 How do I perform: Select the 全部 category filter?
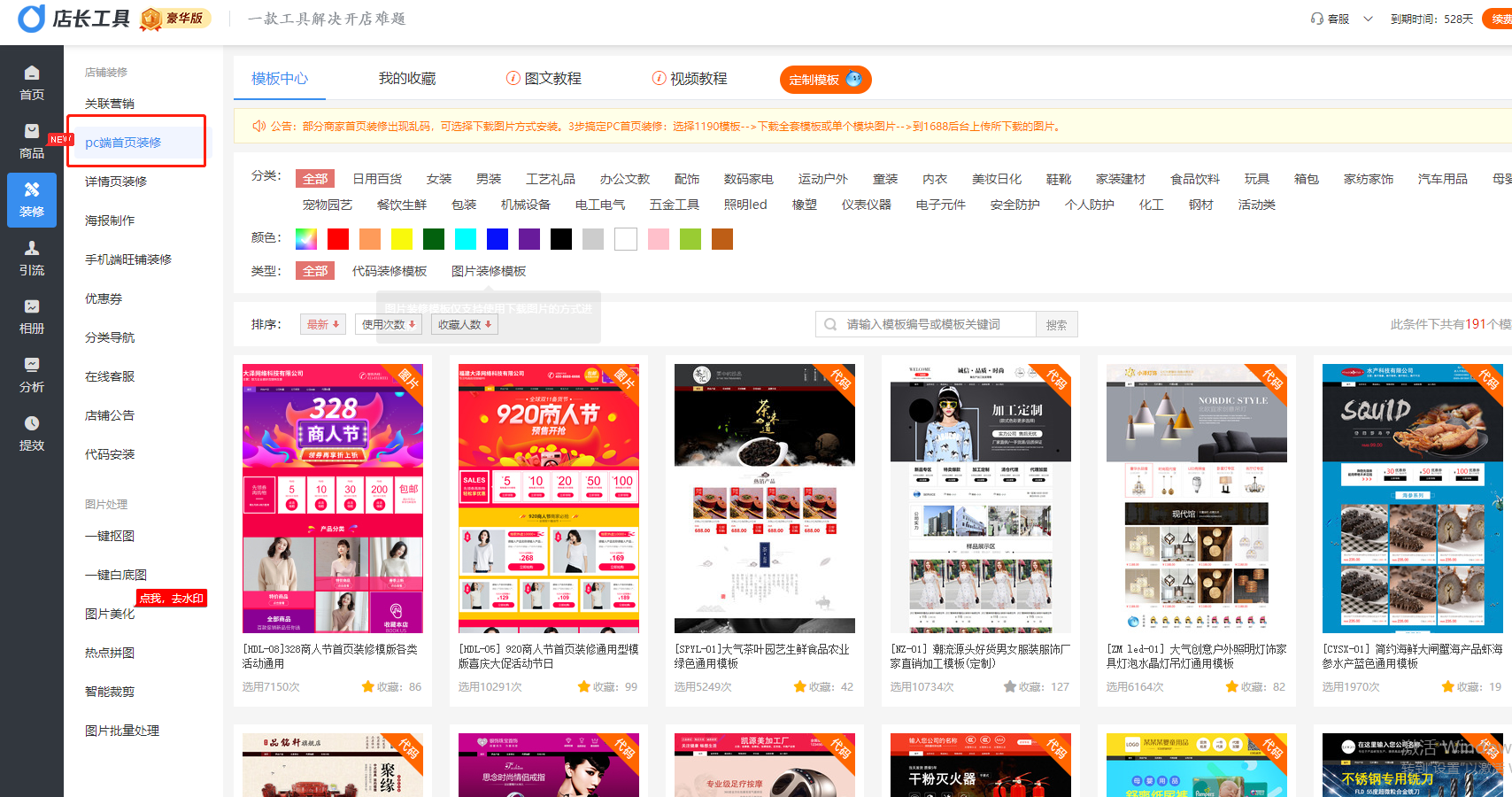tap(315, 179)
